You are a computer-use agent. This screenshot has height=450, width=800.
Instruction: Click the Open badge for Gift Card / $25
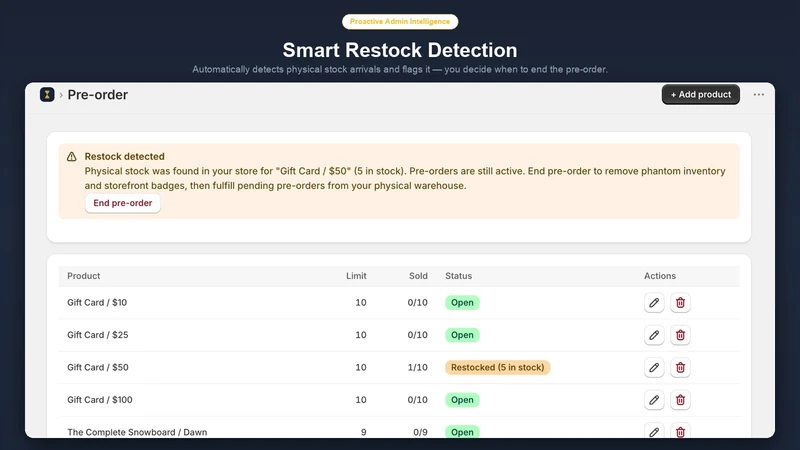(462, 335)
